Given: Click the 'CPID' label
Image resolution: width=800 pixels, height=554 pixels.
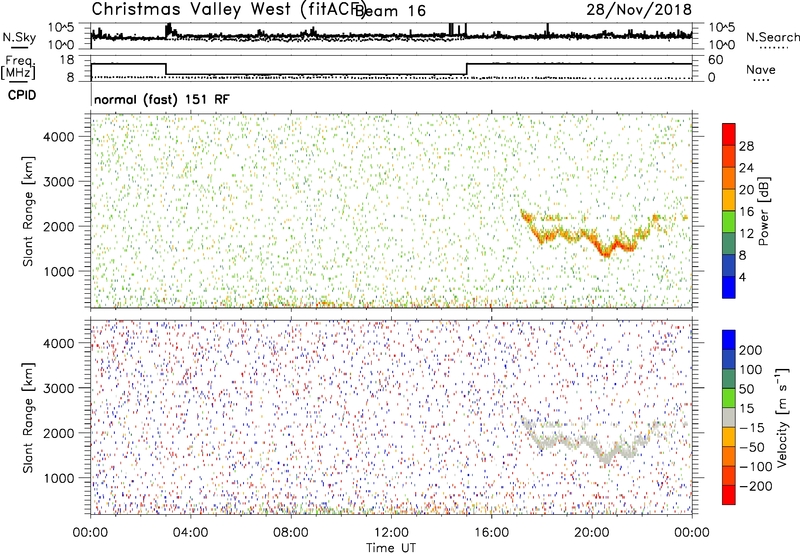Looking at the screenshot, I should click(x=22, y=95).
